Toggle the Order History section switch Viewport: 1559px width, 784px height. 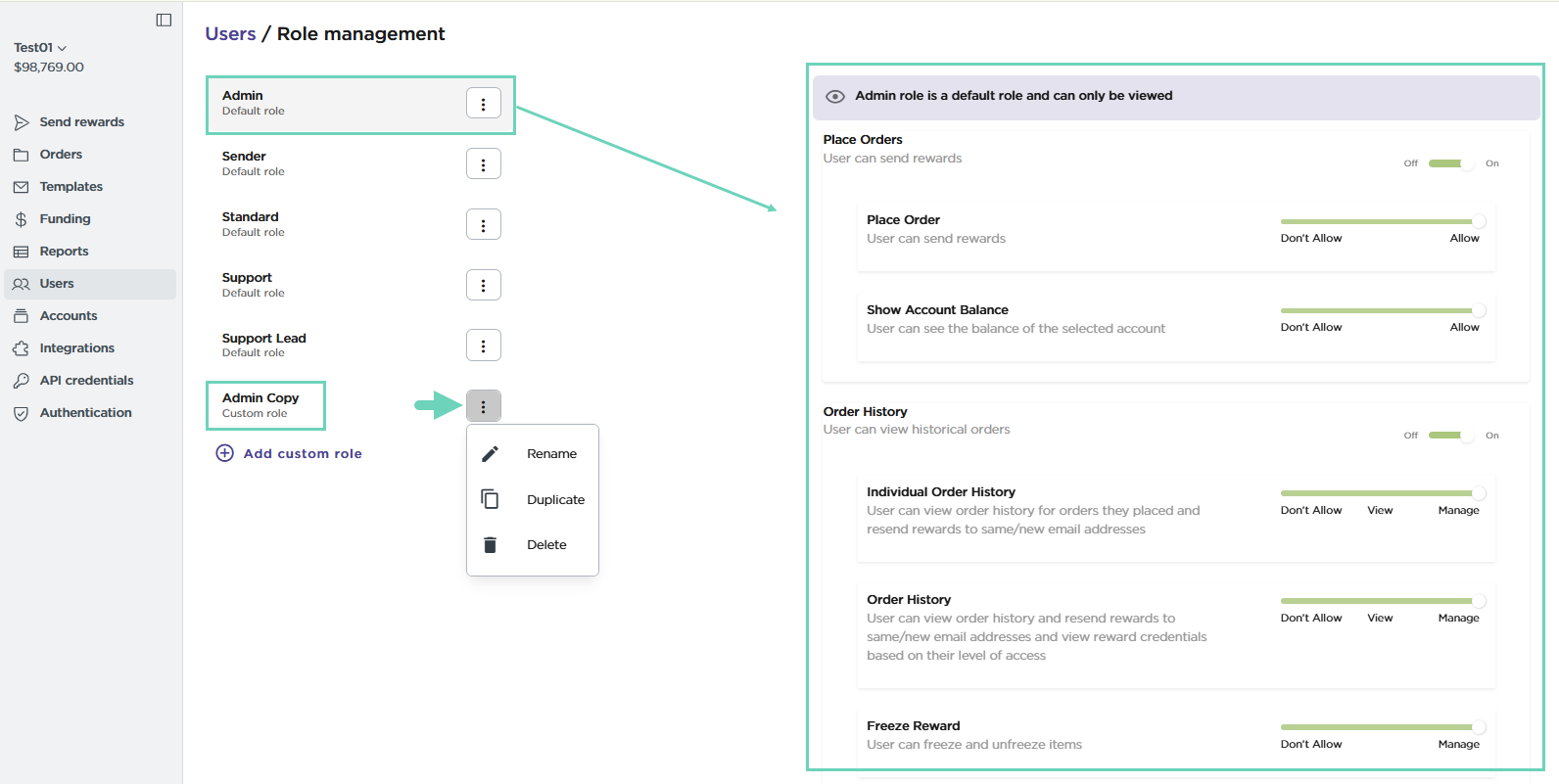[x=1451, y=436]
